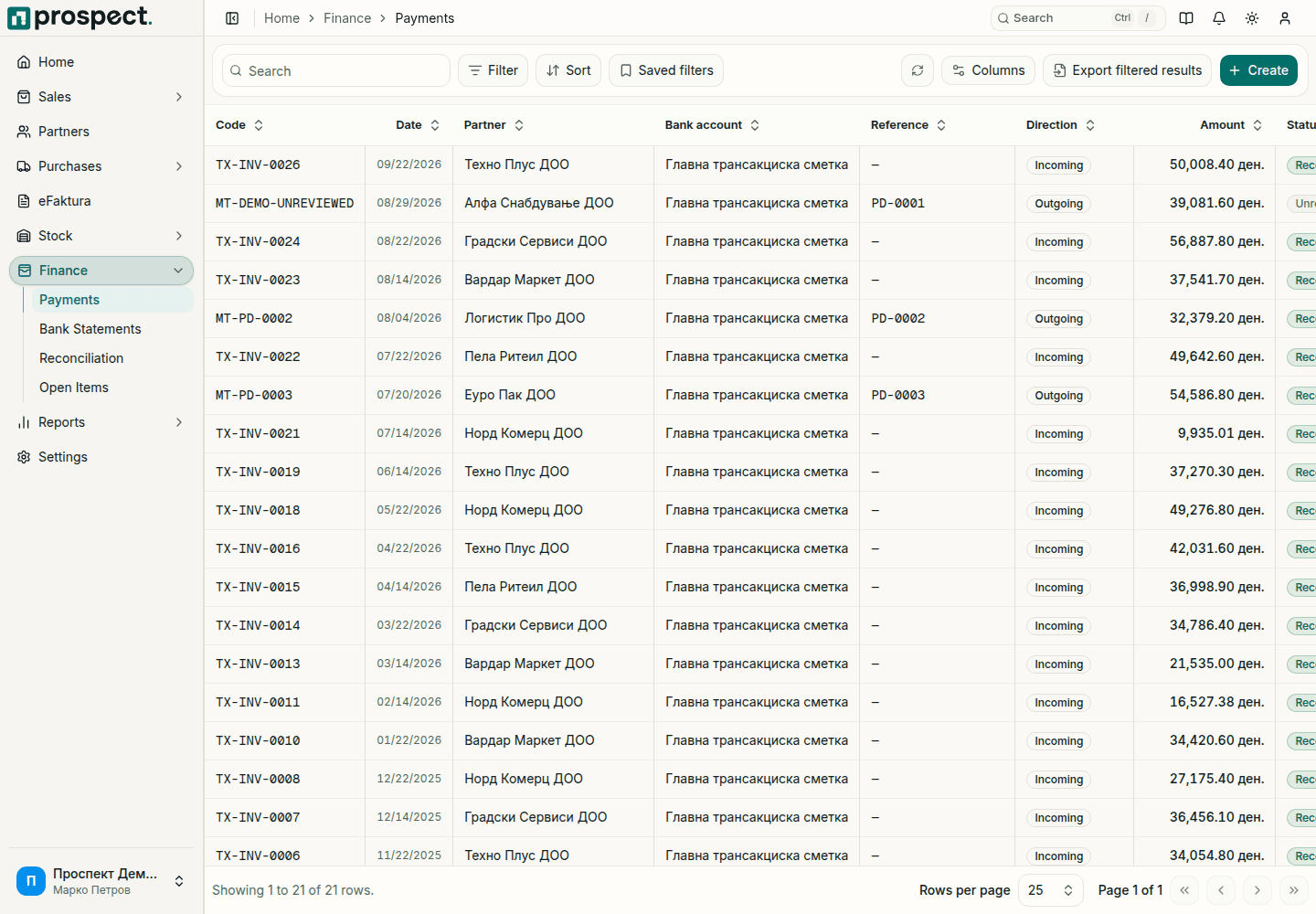This screenshot has height=914, width=1316.
Task: Expand the Purchases menu
Action: click(101, 166)
